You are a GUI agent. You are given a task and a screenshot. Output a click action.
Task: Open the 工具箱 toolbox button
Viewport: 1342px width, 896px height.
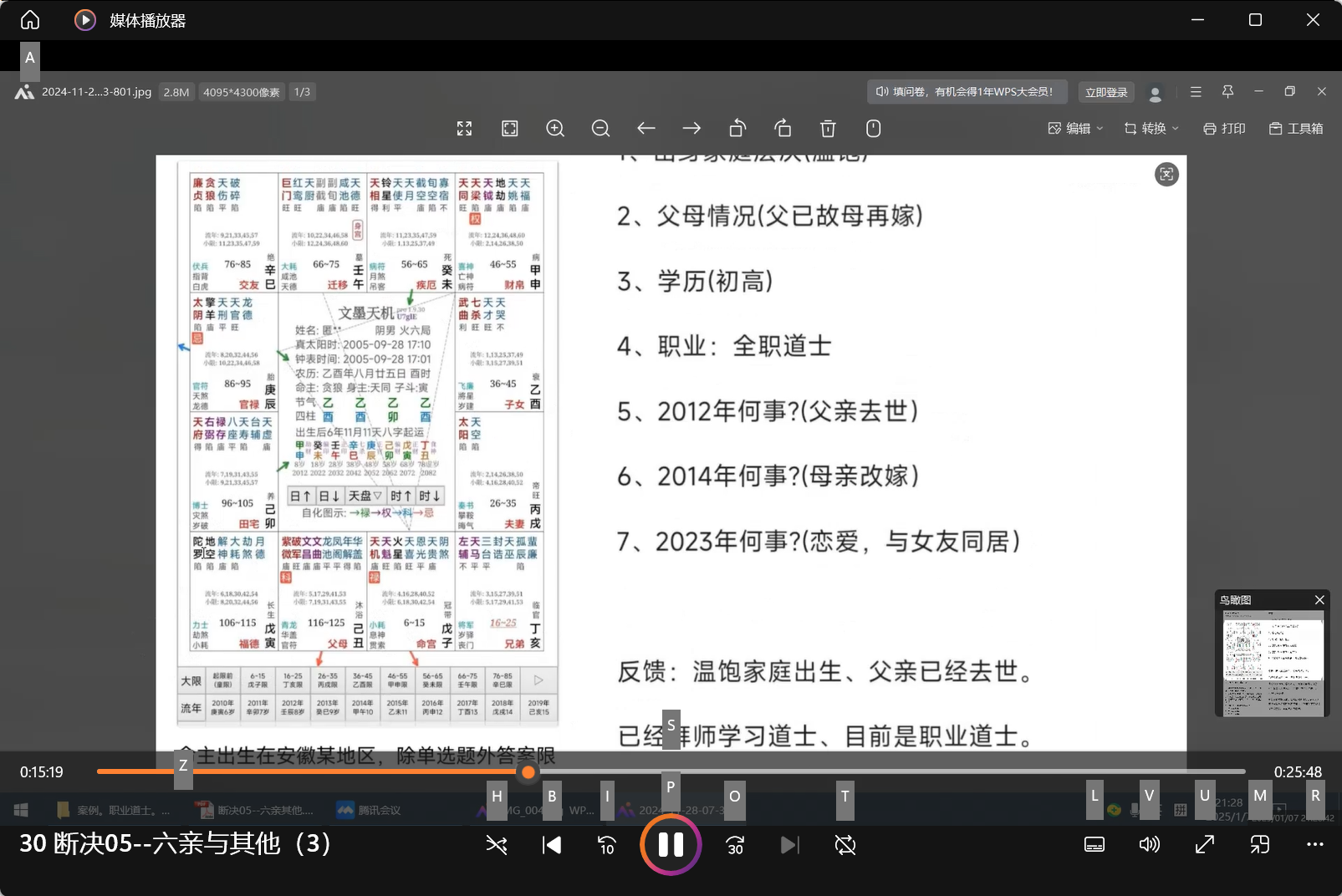coord(1296,129)
